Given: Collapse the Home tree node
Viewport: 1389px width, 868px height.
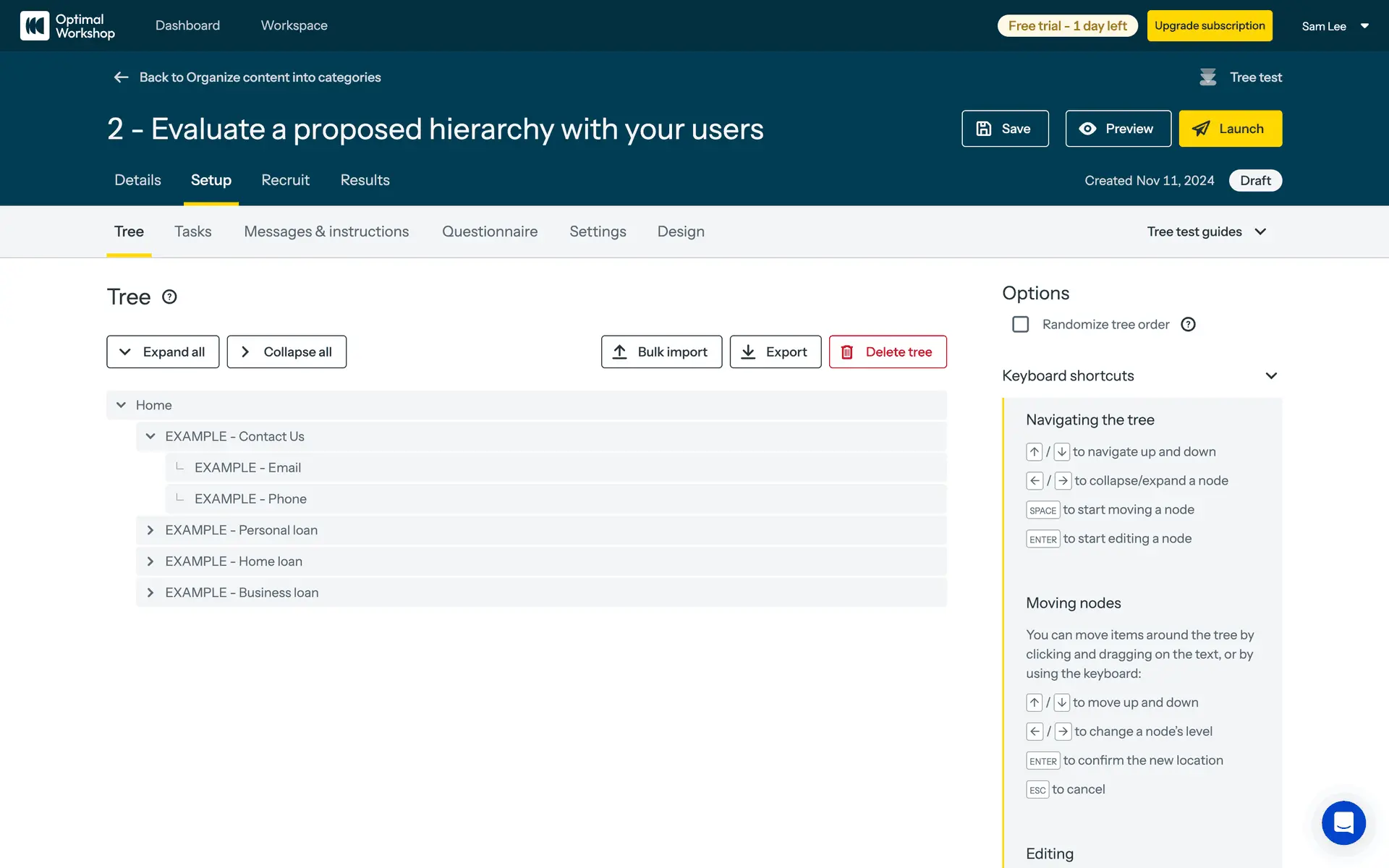Looking at the screenshot, I should point(122,405).
